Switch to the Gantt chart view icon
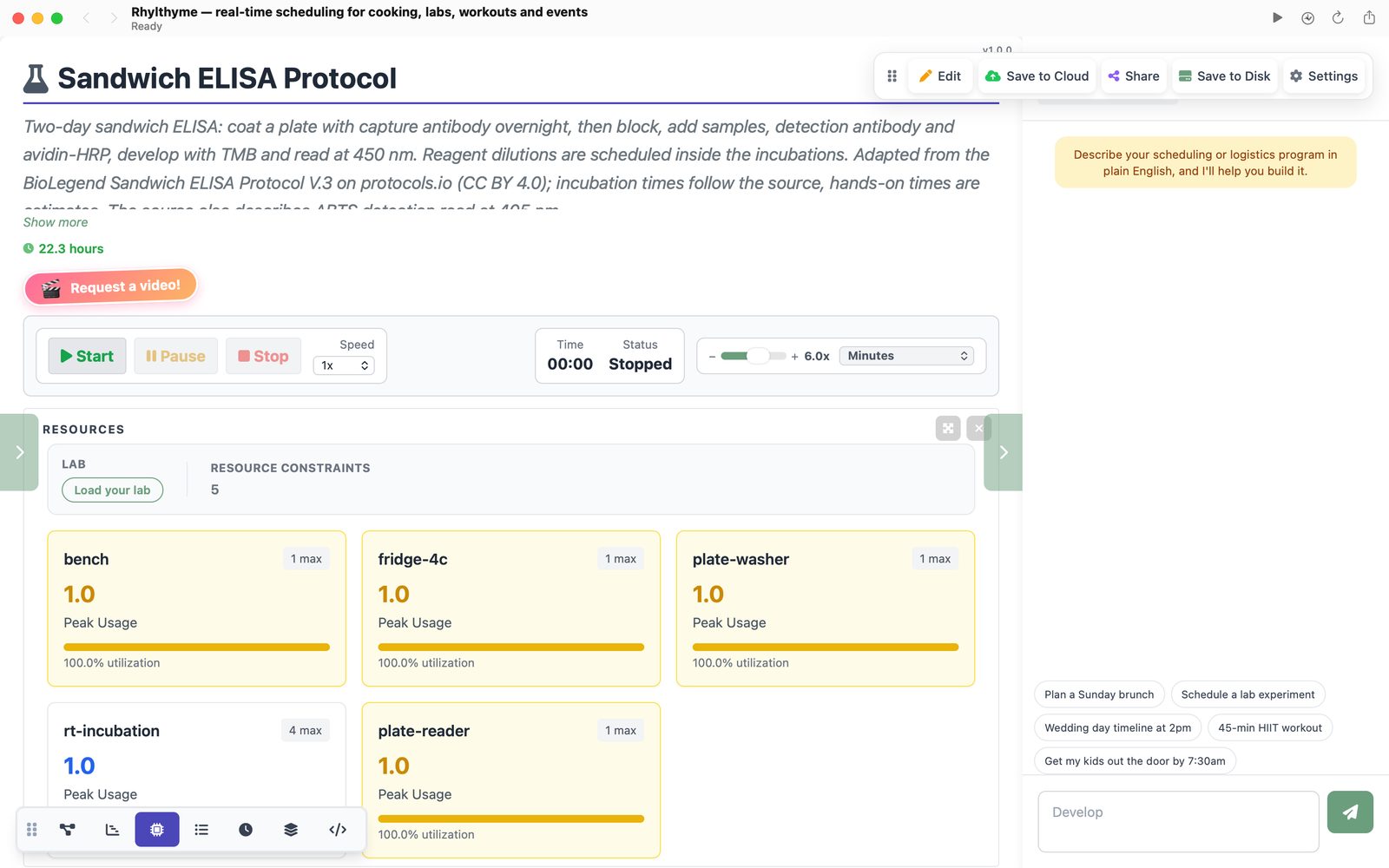 pyautogui.click(x=112, y=830)
